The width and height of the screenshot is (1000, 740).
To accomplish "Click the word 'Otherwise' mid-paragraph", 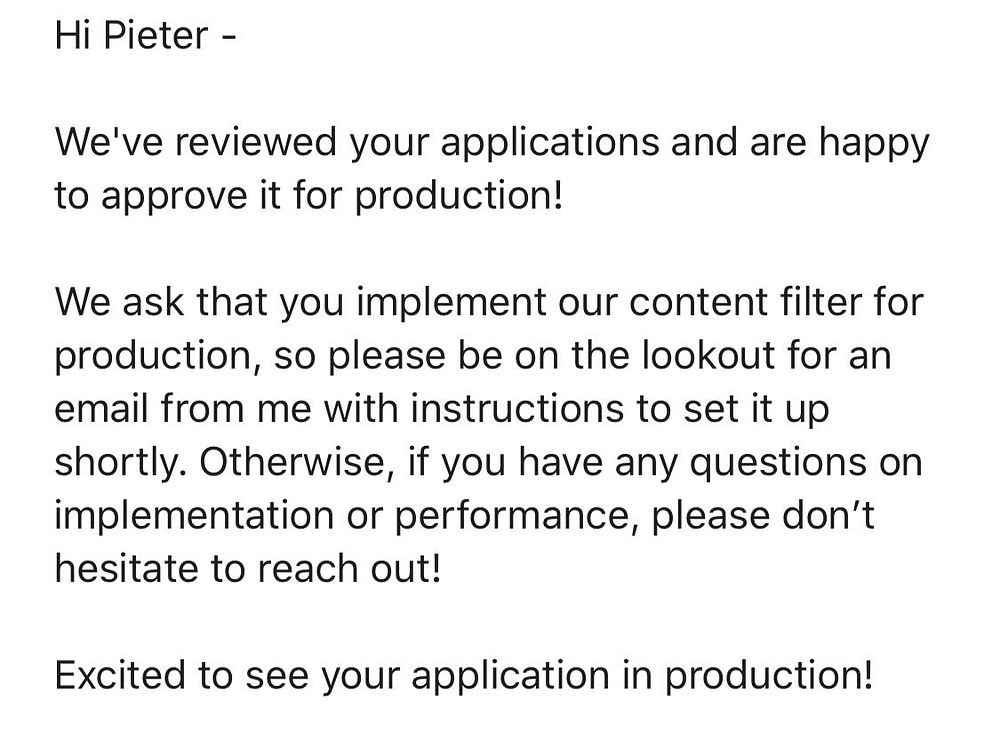I will (301, 463).
